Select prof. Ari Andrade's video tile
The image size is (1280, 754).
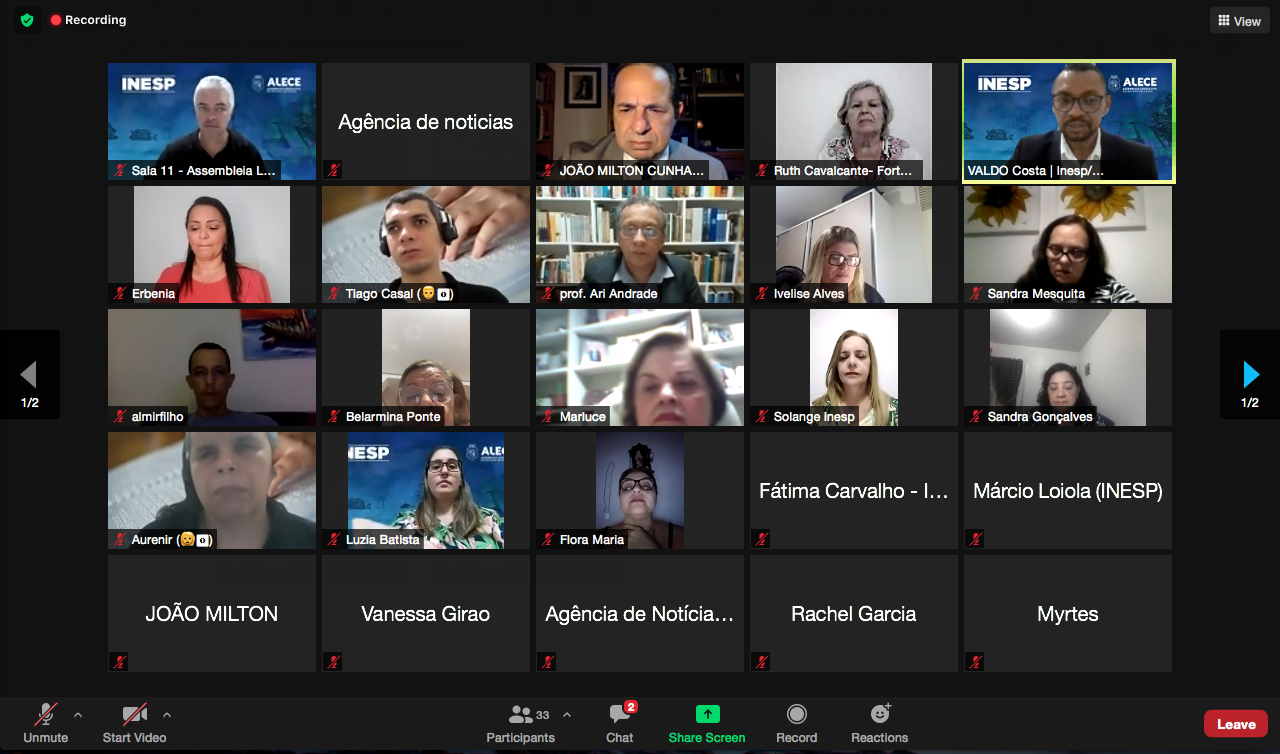click(640, 244)
